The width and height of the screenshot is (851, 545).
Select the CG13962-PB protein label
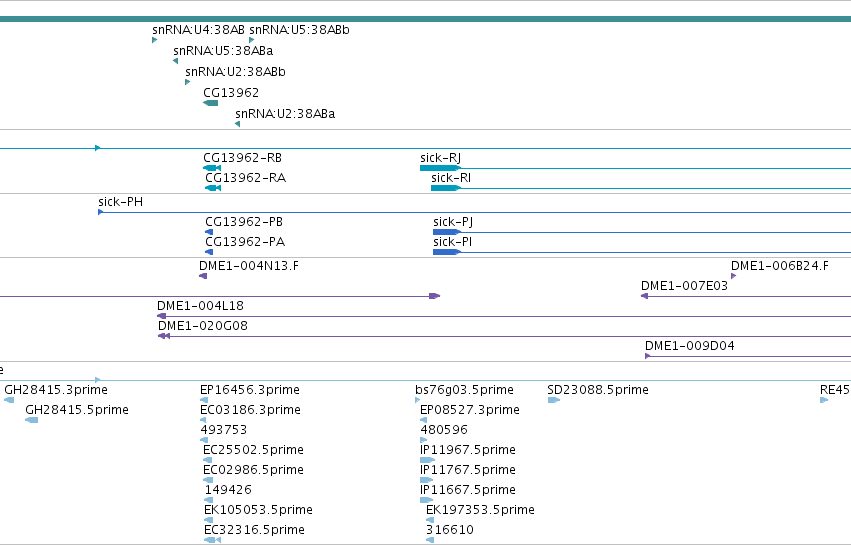[x=244, y=222]
